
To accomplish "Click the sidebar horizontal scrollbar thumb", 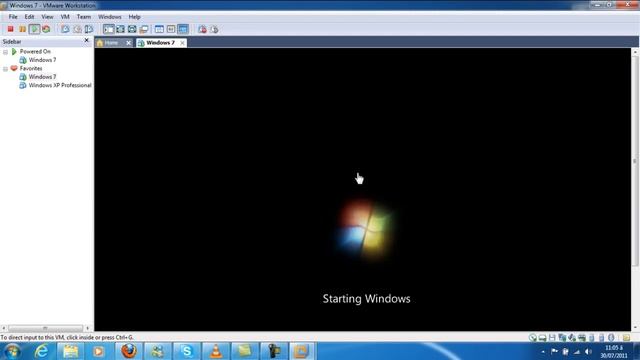I will click(45, 328).
